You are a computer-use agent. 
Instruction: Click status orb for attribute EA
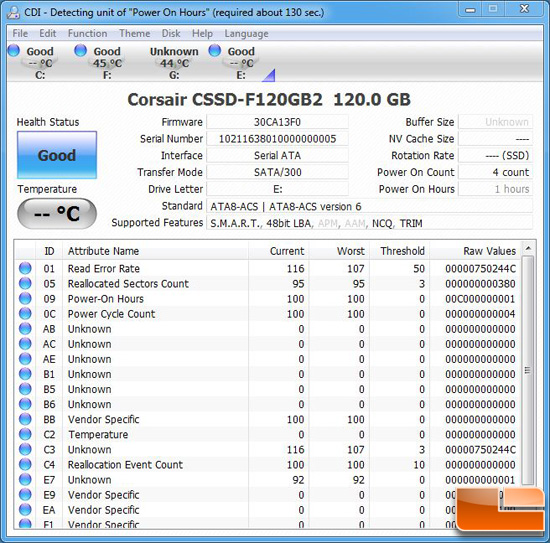25,510
